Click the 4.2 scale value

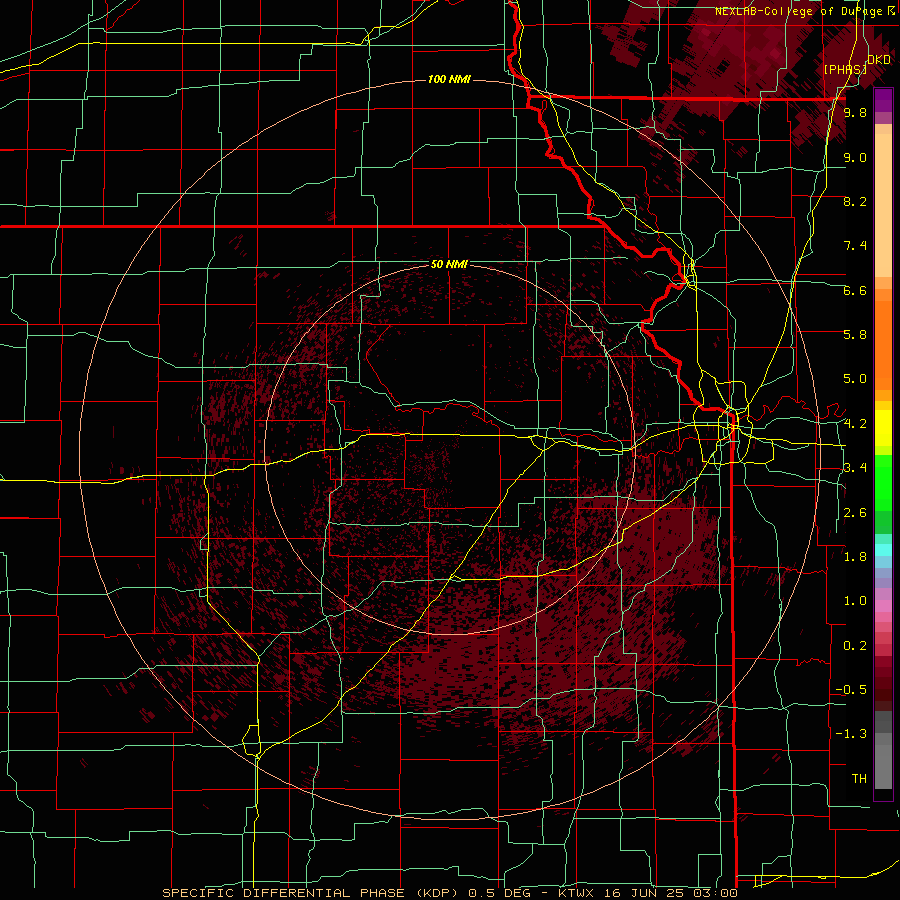855,424
